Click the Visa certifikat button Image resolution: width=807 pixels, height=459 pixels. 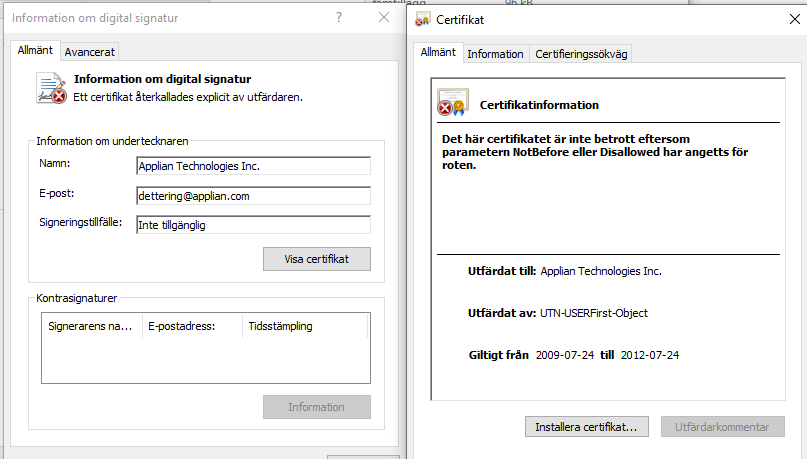pyautogui.click(x=317, y=259)
